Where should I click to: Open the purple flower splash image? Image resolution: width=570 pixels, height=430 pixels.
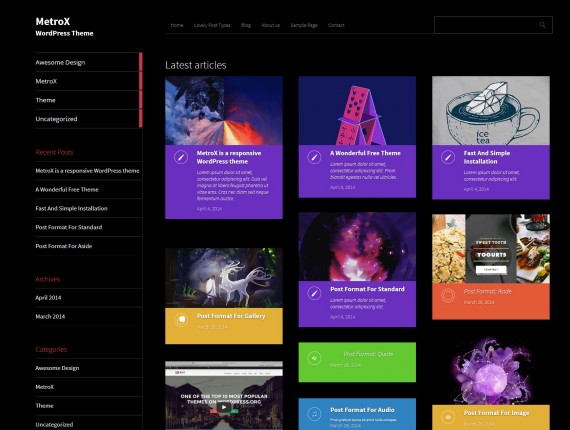(x=491, y=371)
